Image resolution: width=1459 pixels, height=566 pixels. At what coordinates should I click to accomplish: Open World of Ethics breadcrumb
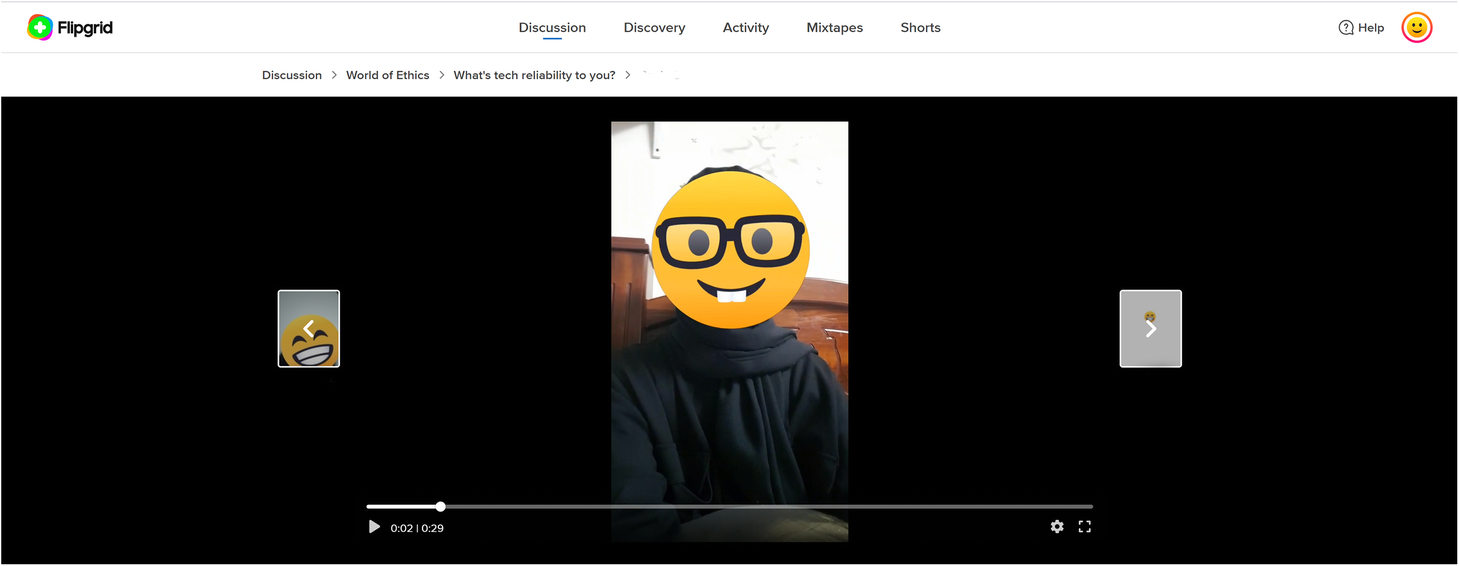(x=387, y=75)
